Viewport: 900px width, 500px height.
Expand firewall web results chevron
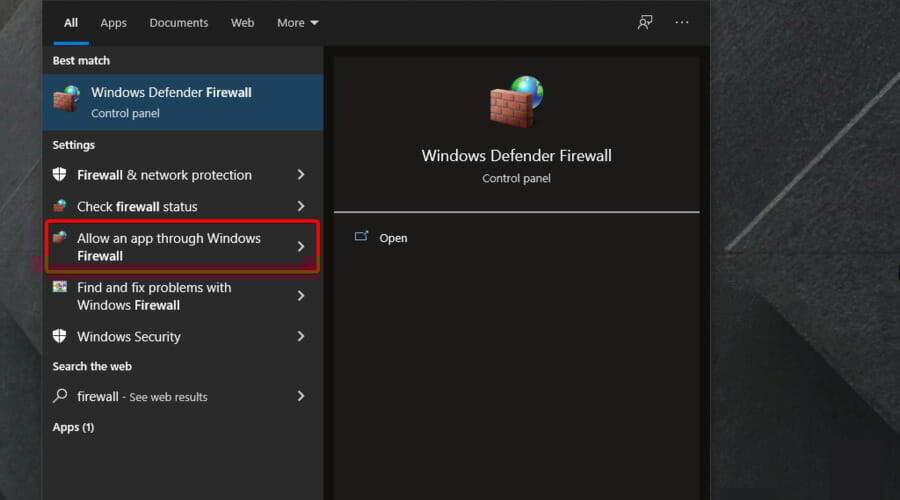[301, 396]
